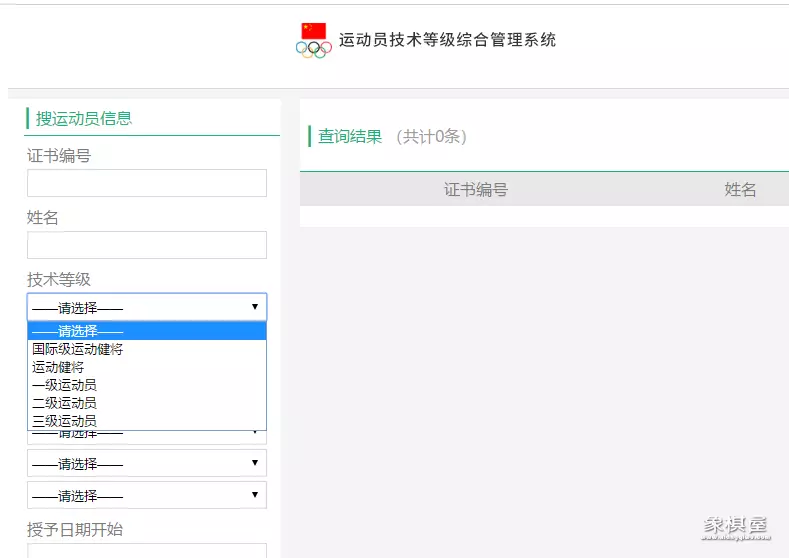
Task: Choose 三级运动员 from the options
Action: click(64, 421)
